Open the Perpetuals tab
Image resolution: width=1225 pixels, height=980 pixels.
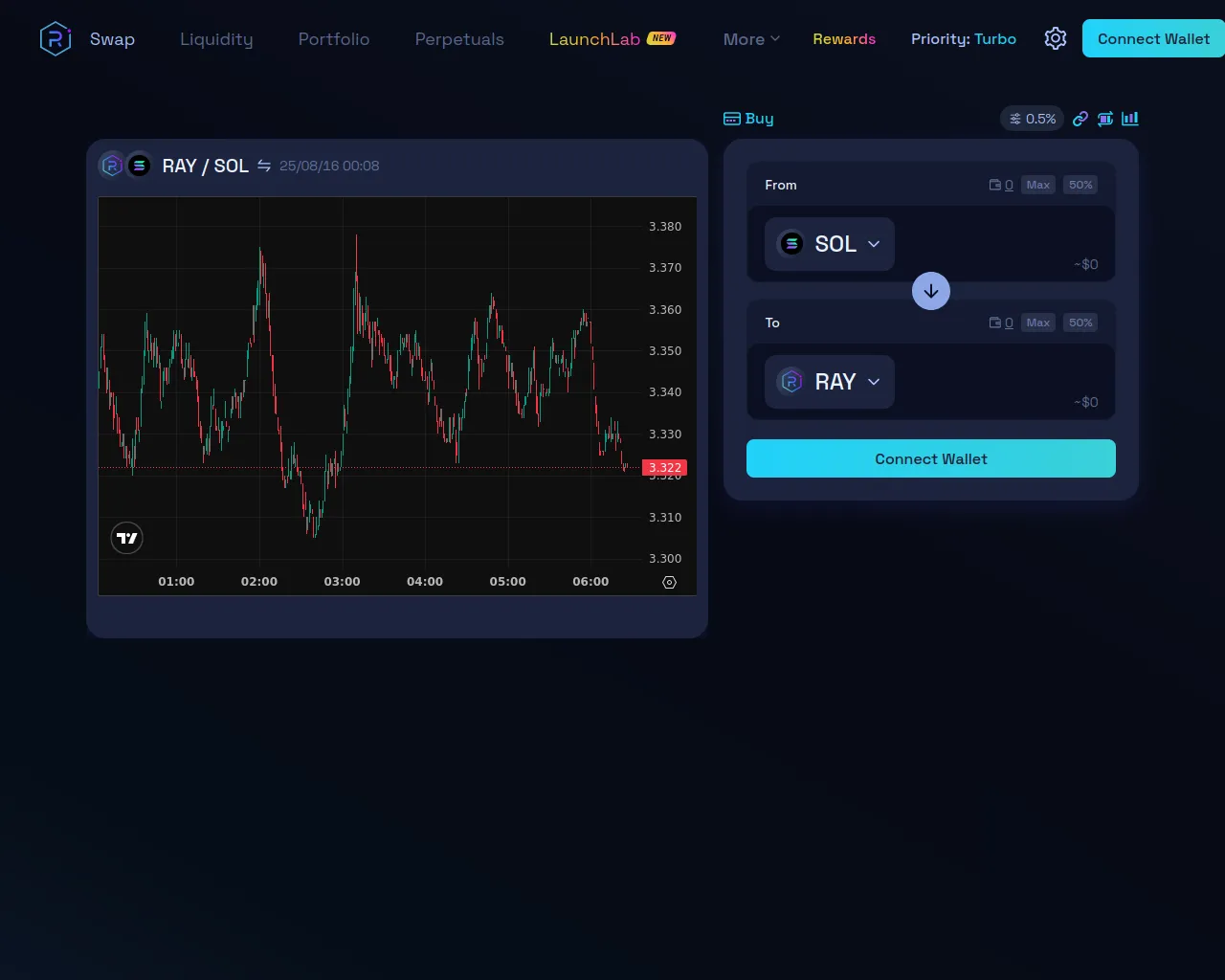point(459,39)
